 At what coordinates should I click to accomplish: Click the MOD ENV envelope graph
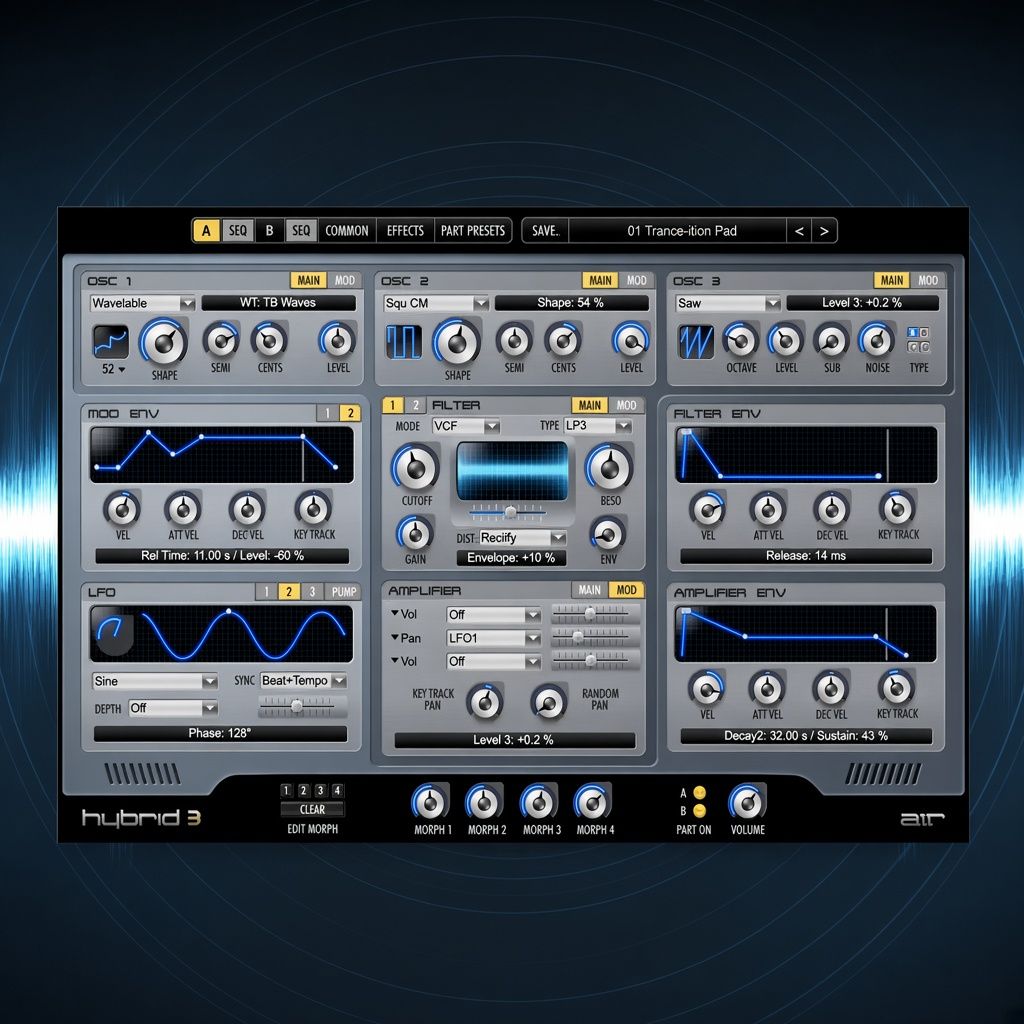tap(222, 455)
